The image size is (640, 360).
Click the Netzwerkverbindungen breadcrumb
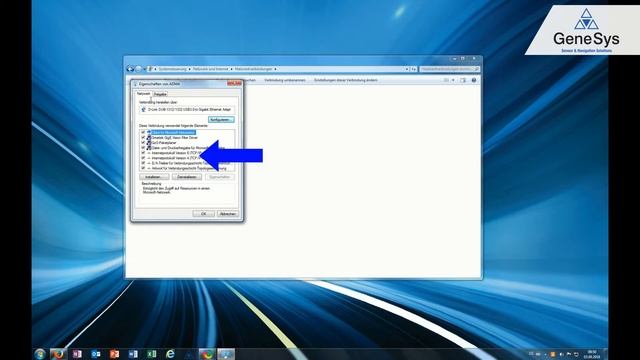tap(253, 69)
